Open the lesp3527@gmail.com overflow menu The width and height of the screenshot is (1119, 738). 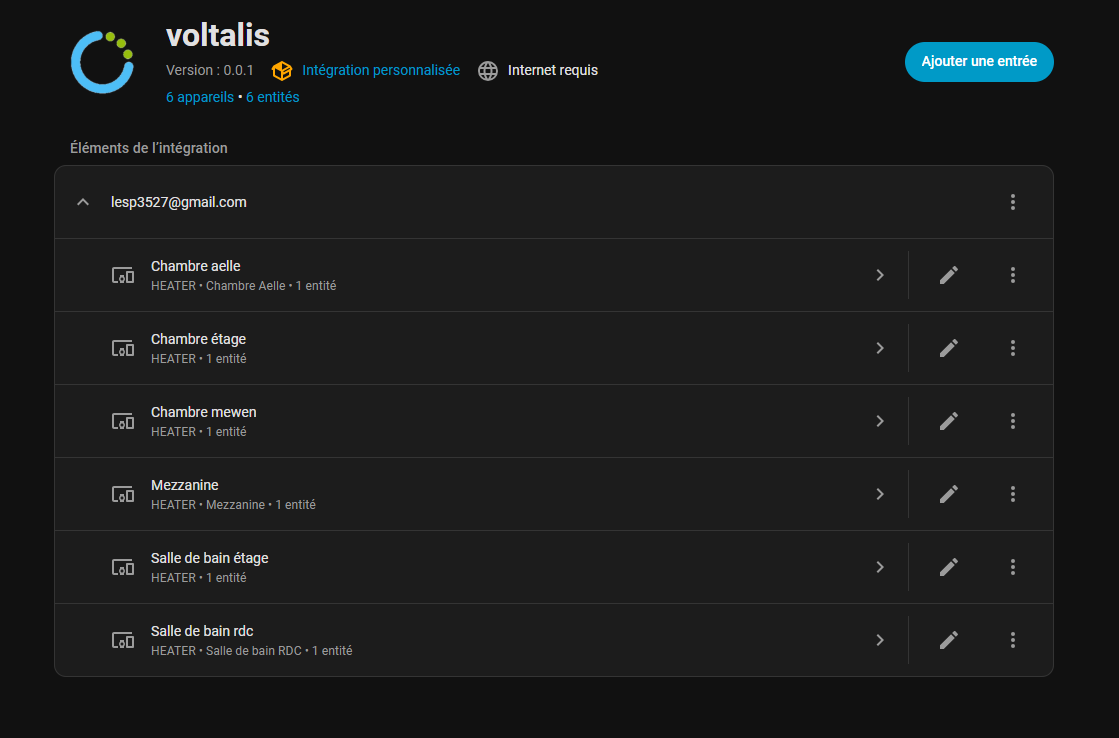click(x=1012, y=202)
